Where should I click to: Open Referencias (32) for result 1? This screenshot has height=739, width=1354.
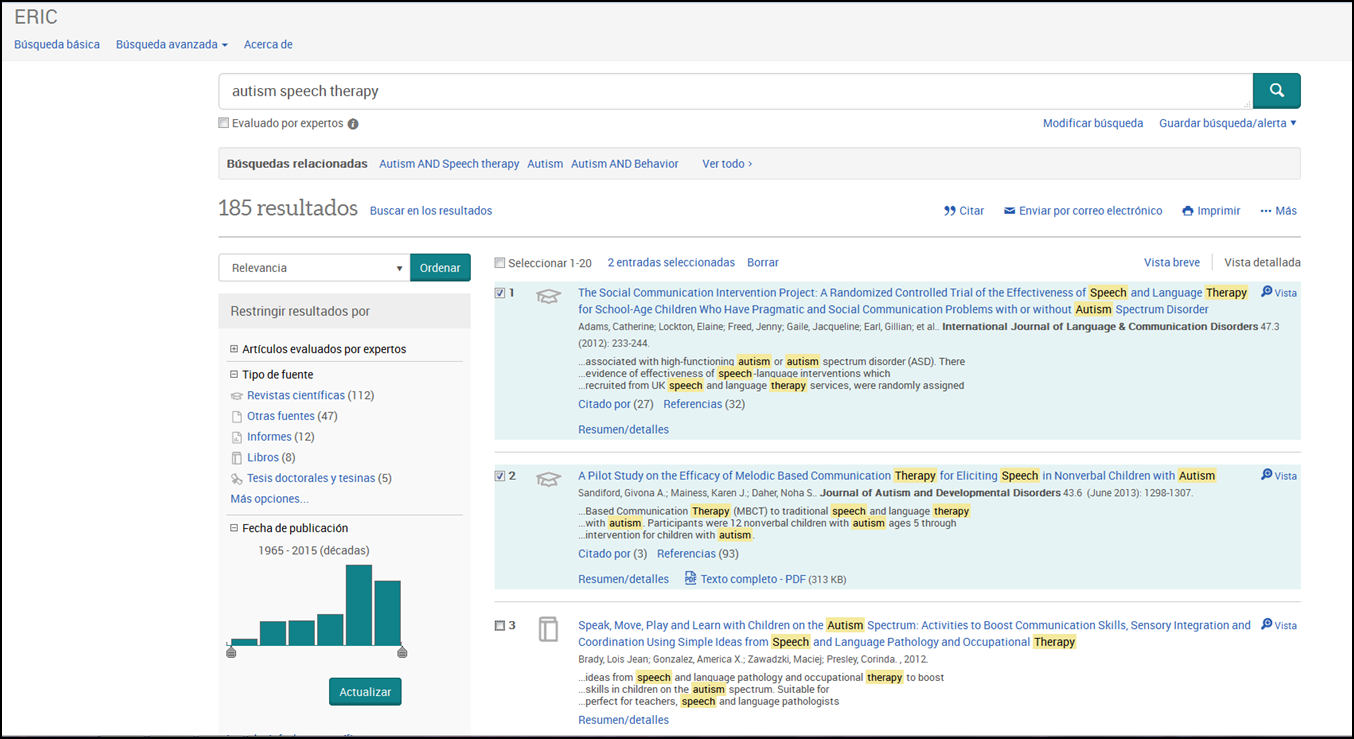pos(704,404)
